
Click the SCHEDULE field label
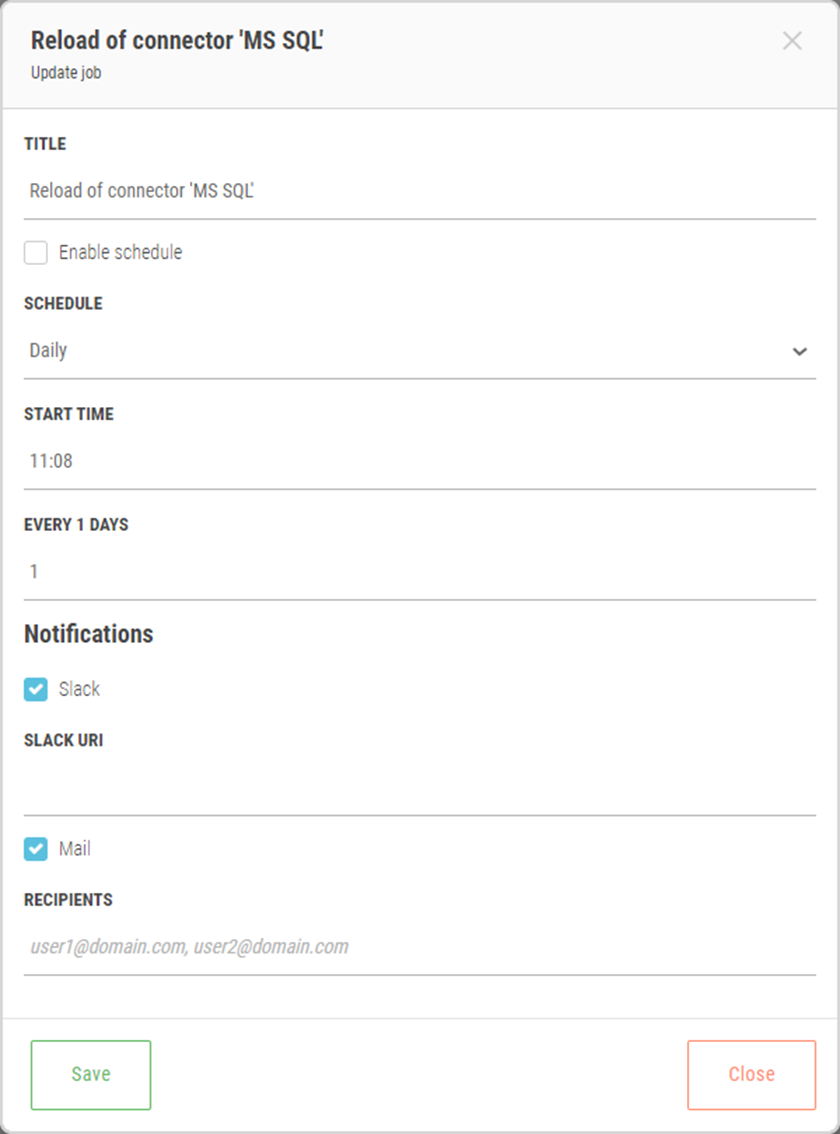coord(63,304)
